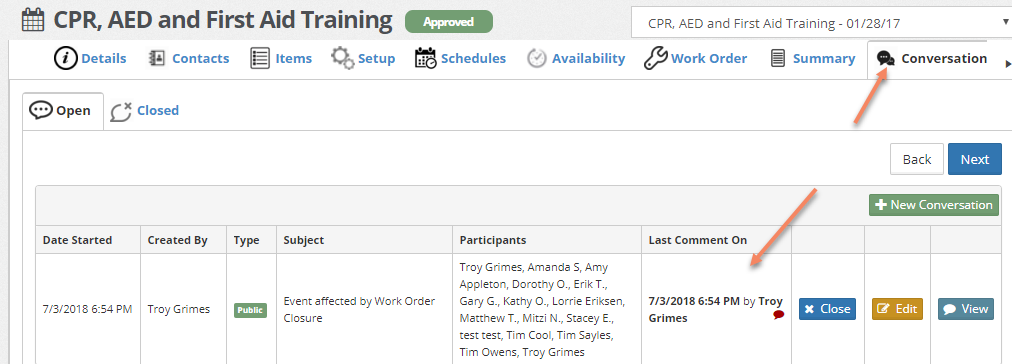
Task: Close the Work Order Closure conversation
Action: [827, 309]
